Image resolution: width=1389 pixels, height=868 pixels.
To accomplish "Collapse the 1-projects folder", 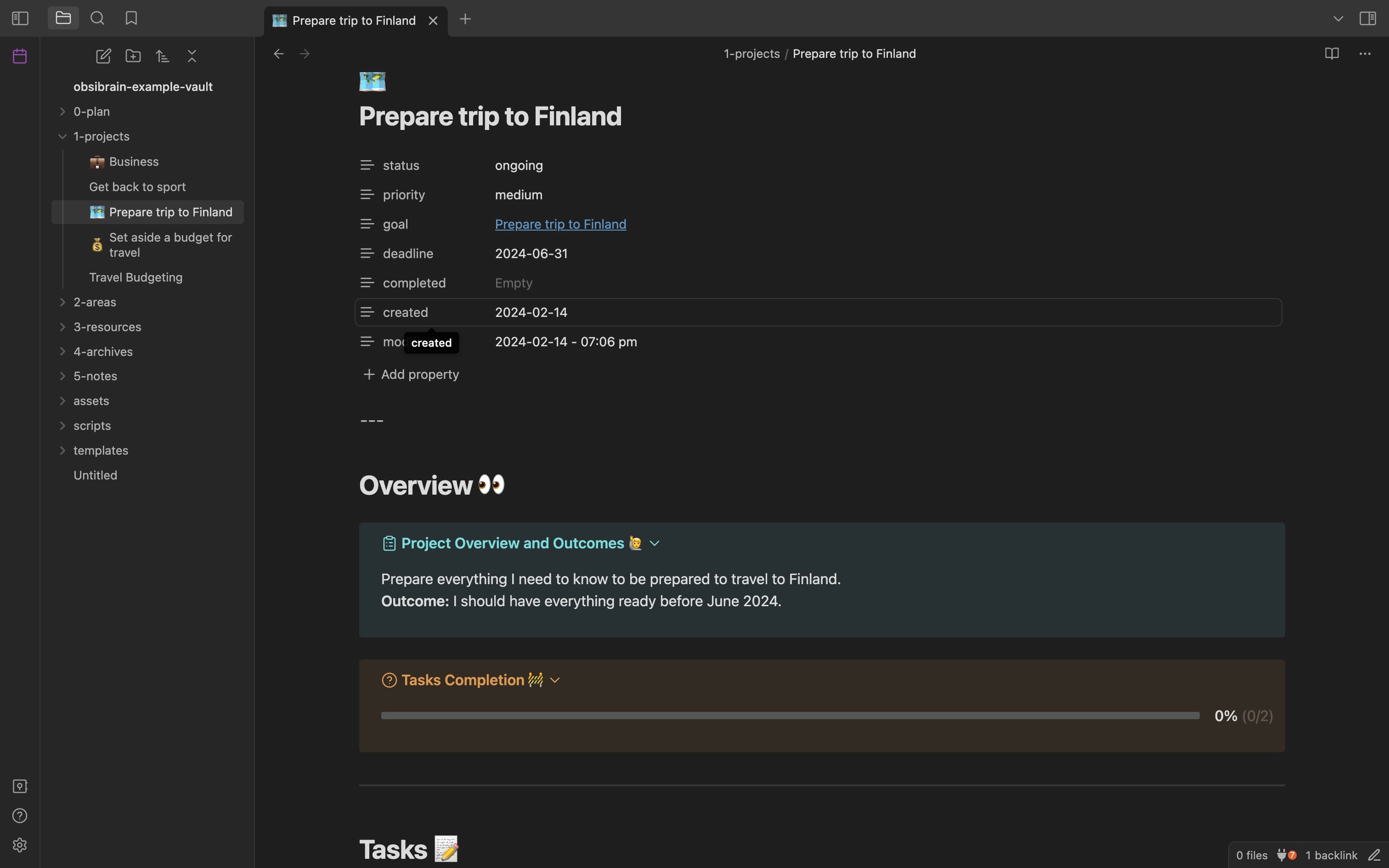I will point(62,137).
